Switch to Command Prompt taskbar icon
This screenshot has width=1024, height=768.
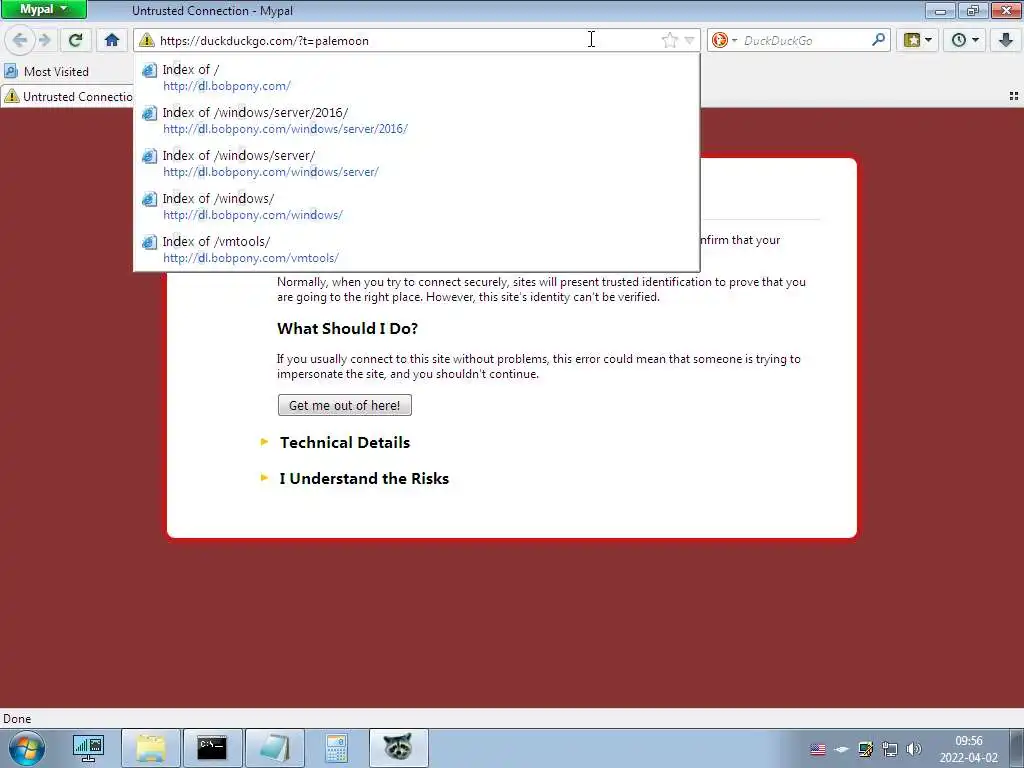(x=212, y=748)
